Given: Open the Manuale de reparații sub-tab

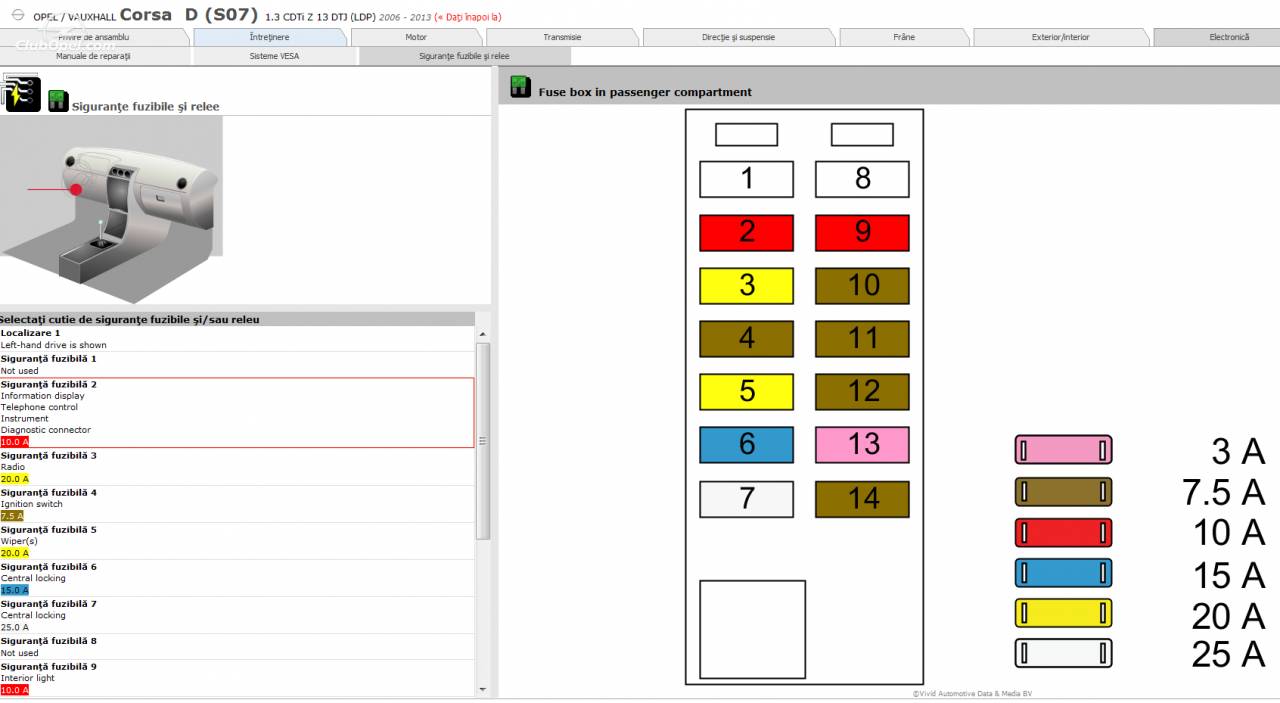Looking at the screenshot, I should pyautogui.click(x=94, y=56).
